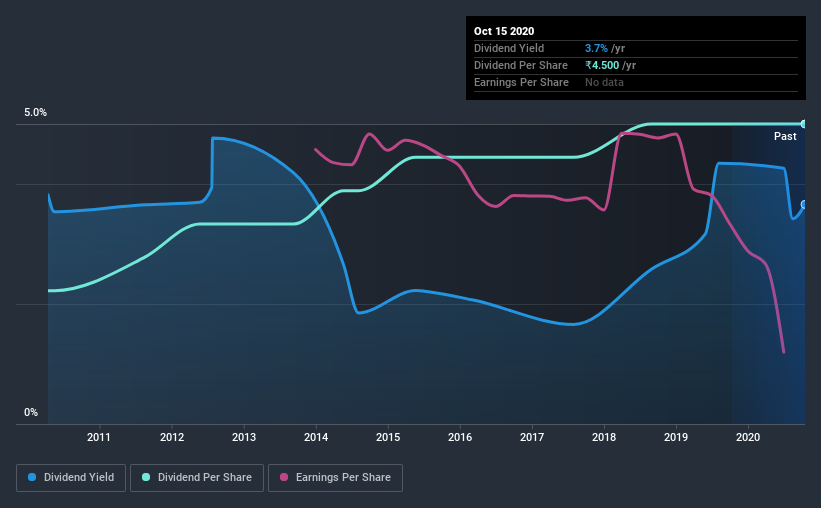Select the 2013 x-axis label
The height and width of the screenshot is (508, 821).
tap(244, 437)
